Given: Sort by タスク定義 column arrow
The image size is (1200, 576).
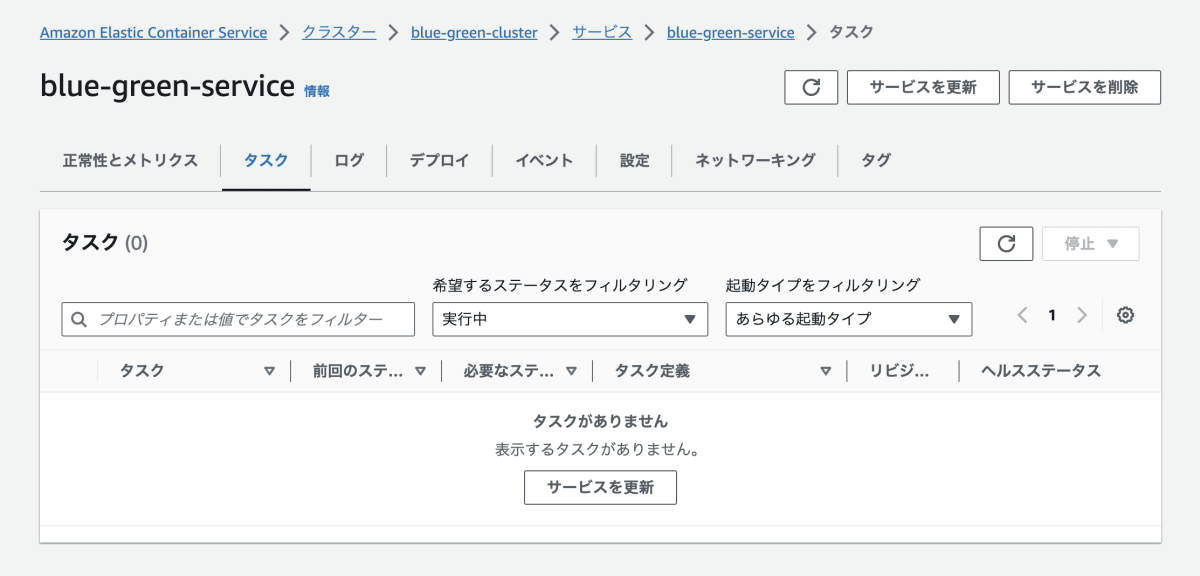Looking at the screenshot, I should (x=825, y=371).
